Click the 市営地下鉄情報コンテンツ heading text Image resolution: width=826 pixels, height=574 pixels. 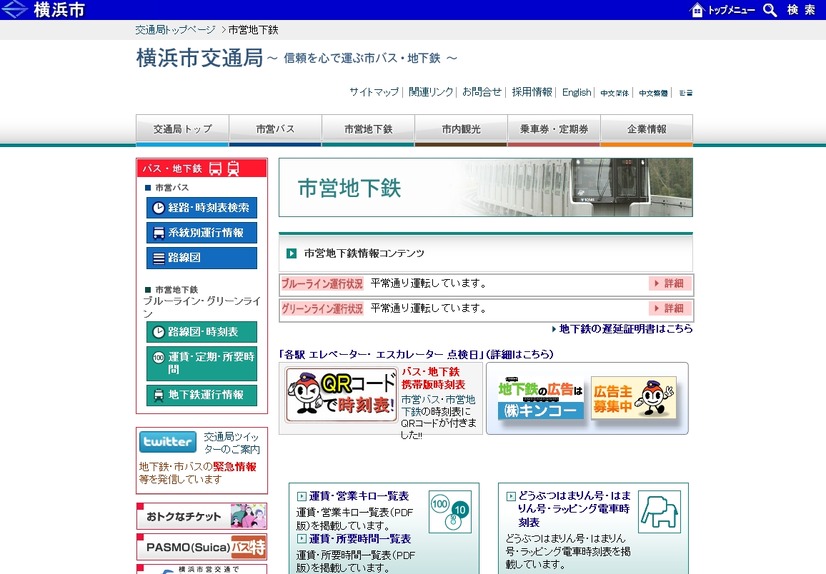click(364, 253)
